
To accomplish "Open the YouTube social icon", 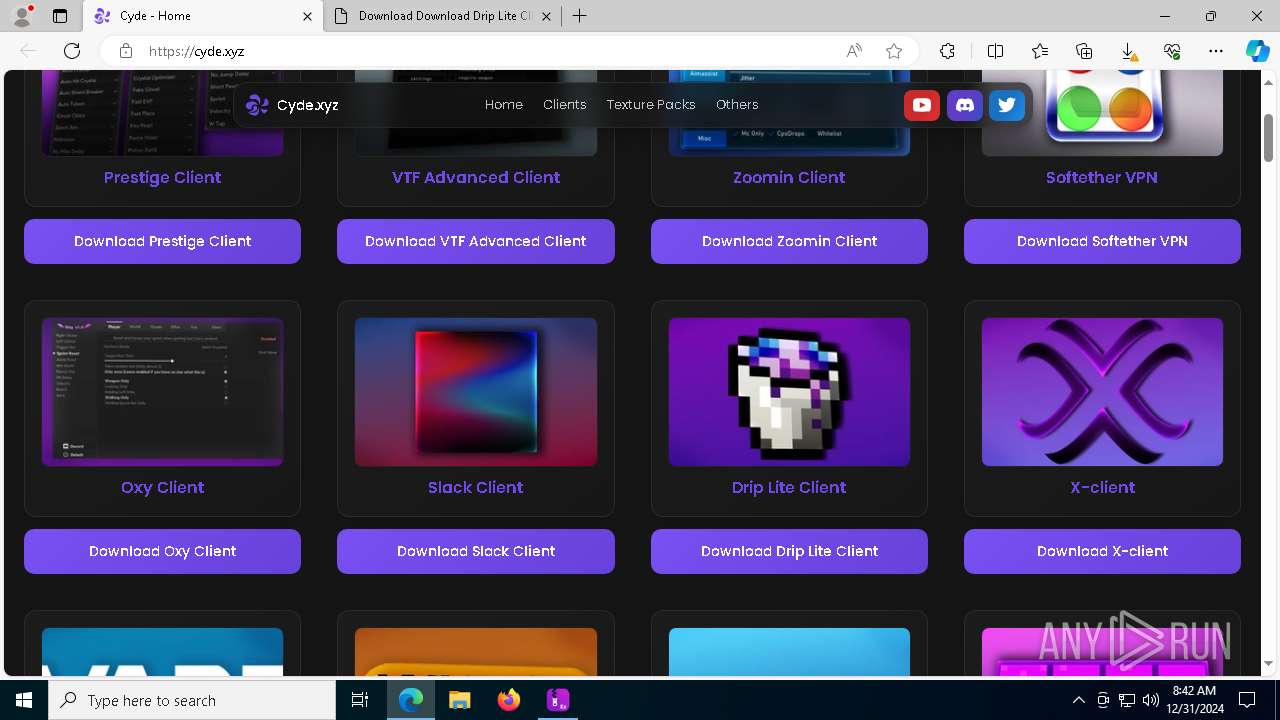I will [x=922, y=105].
